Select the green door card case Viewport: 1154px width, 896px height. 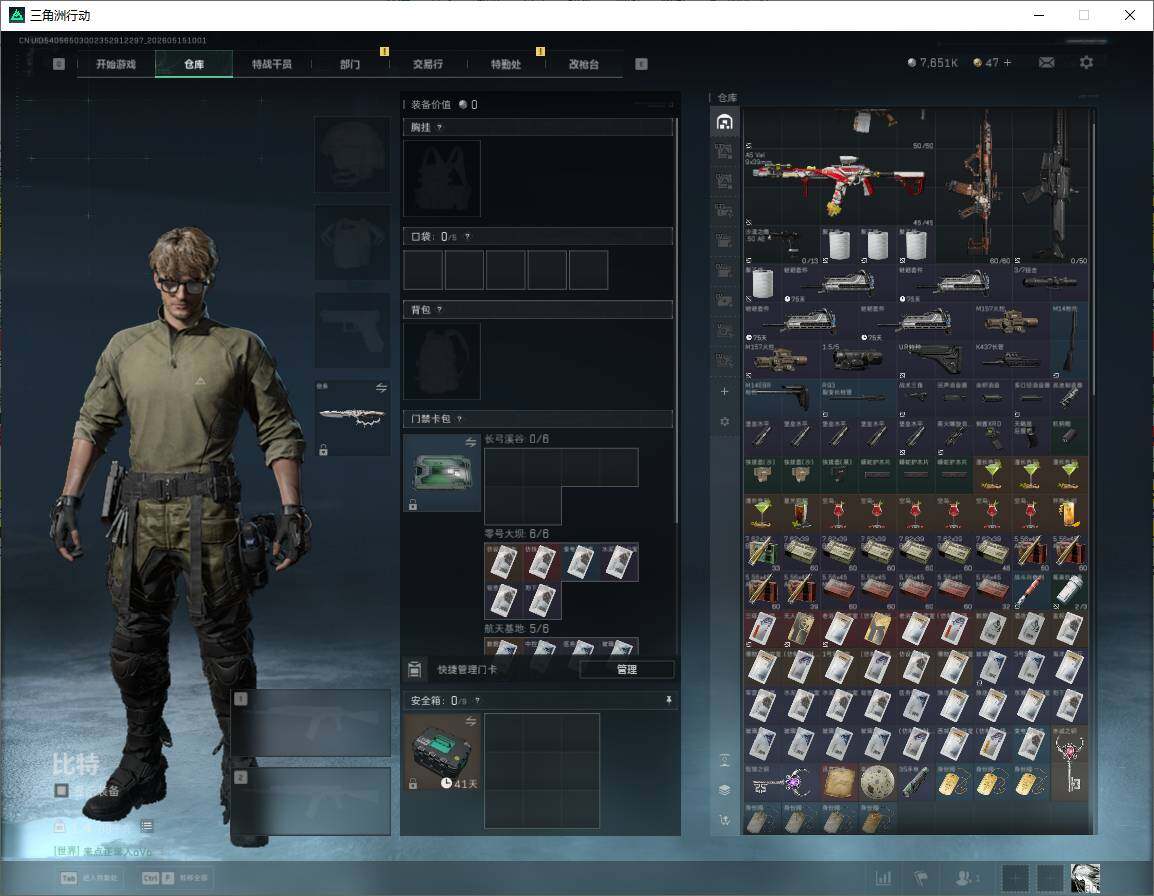point(442,472)
